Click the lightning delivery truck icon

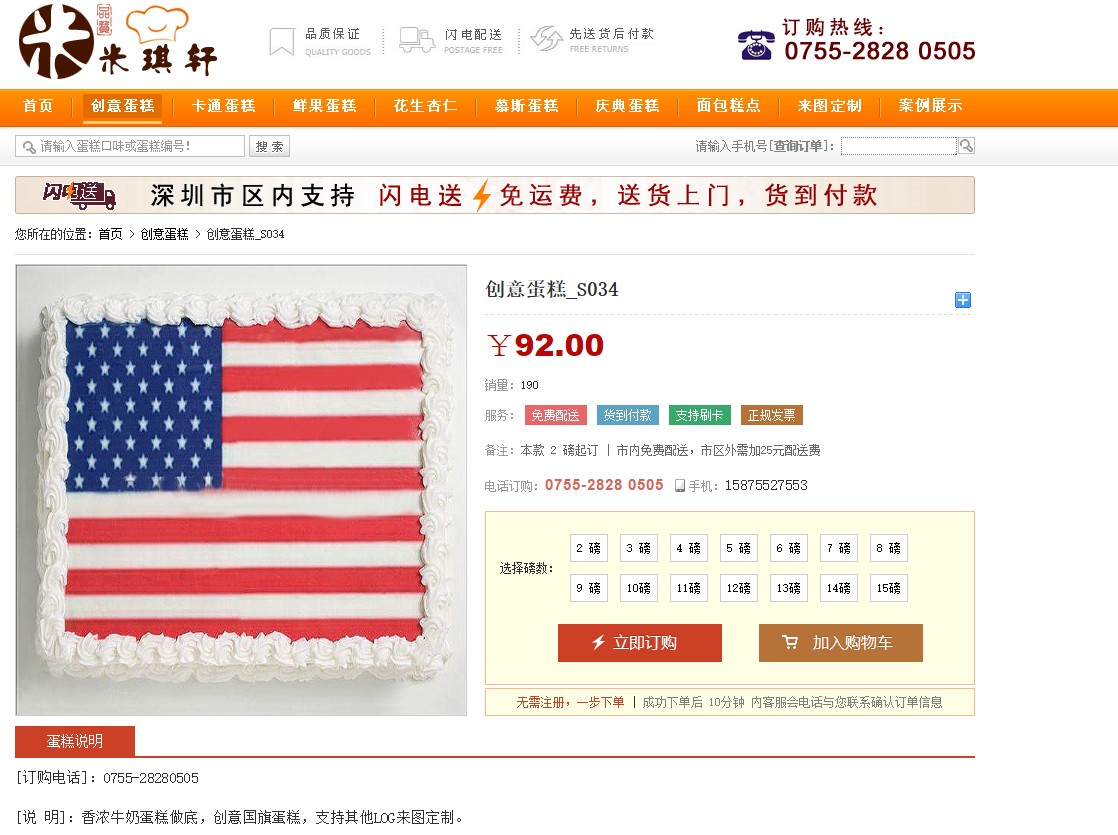pyautogui.click(x=416, y=40)
